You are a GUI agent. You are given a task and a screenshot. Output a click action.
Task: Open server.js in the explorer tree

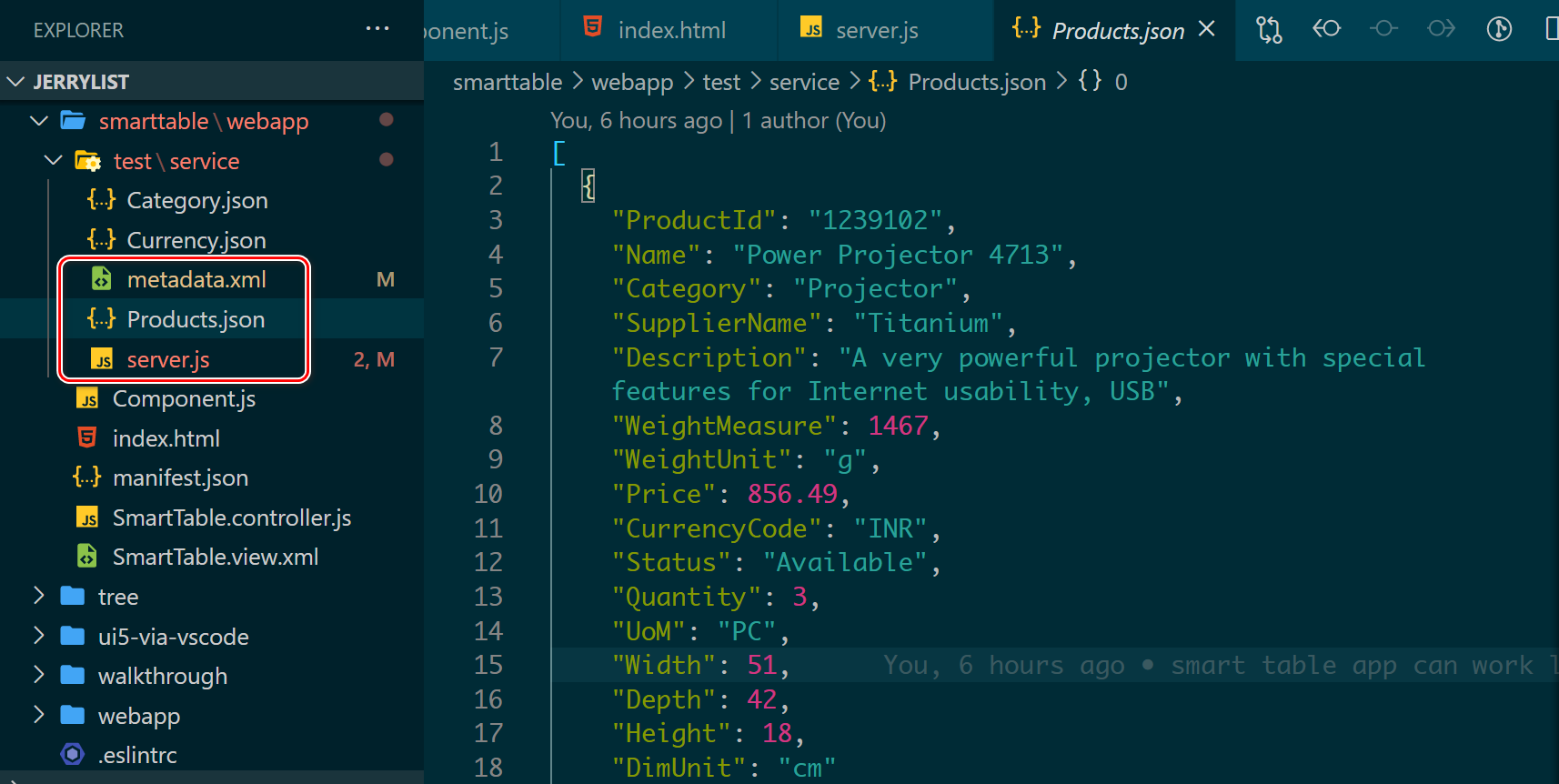coord(168,359)
